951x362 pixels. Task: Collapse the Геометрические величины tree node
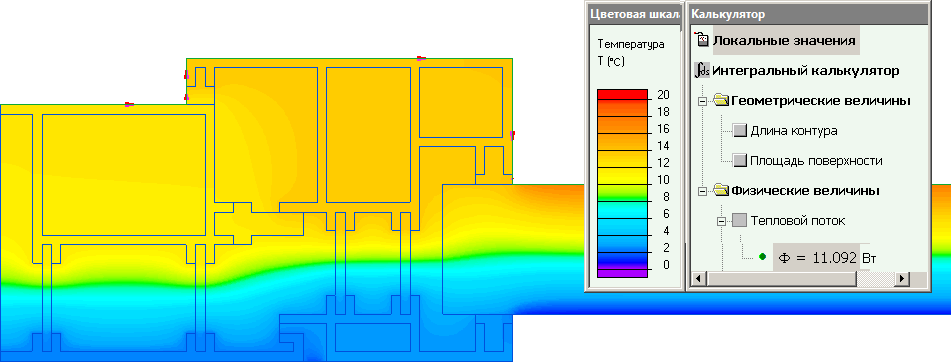[x=702, y=101]
